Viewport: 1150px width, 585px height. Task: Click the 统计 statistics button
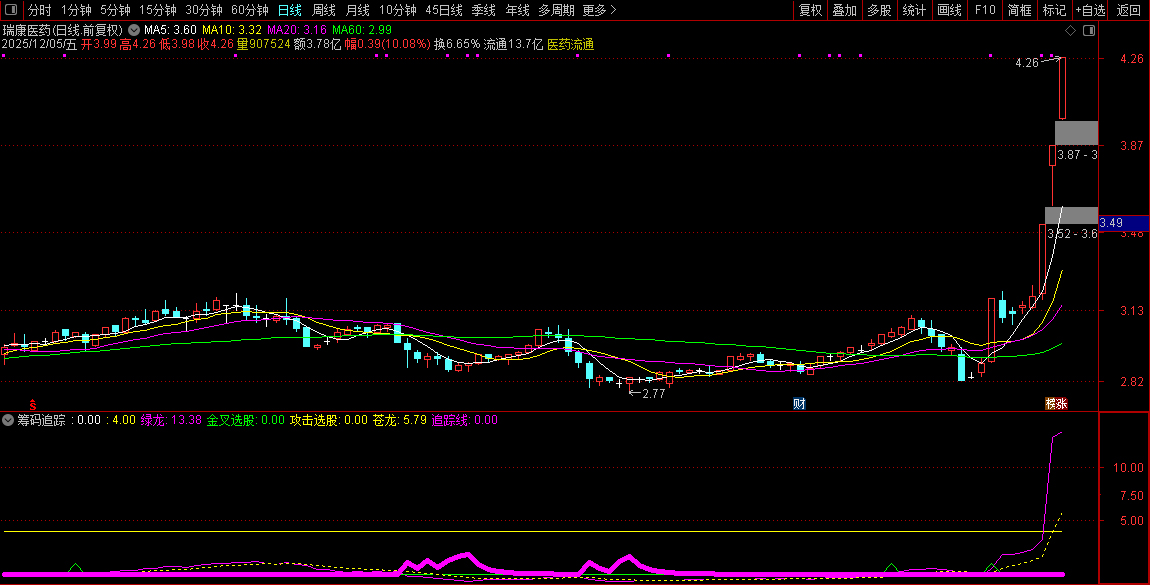click(x=914, y=10)
